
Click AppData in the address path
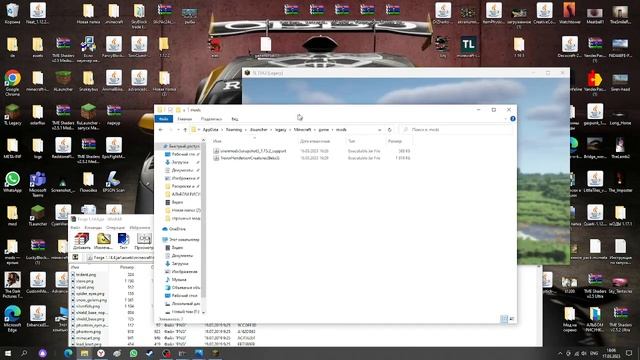[211, 130]
